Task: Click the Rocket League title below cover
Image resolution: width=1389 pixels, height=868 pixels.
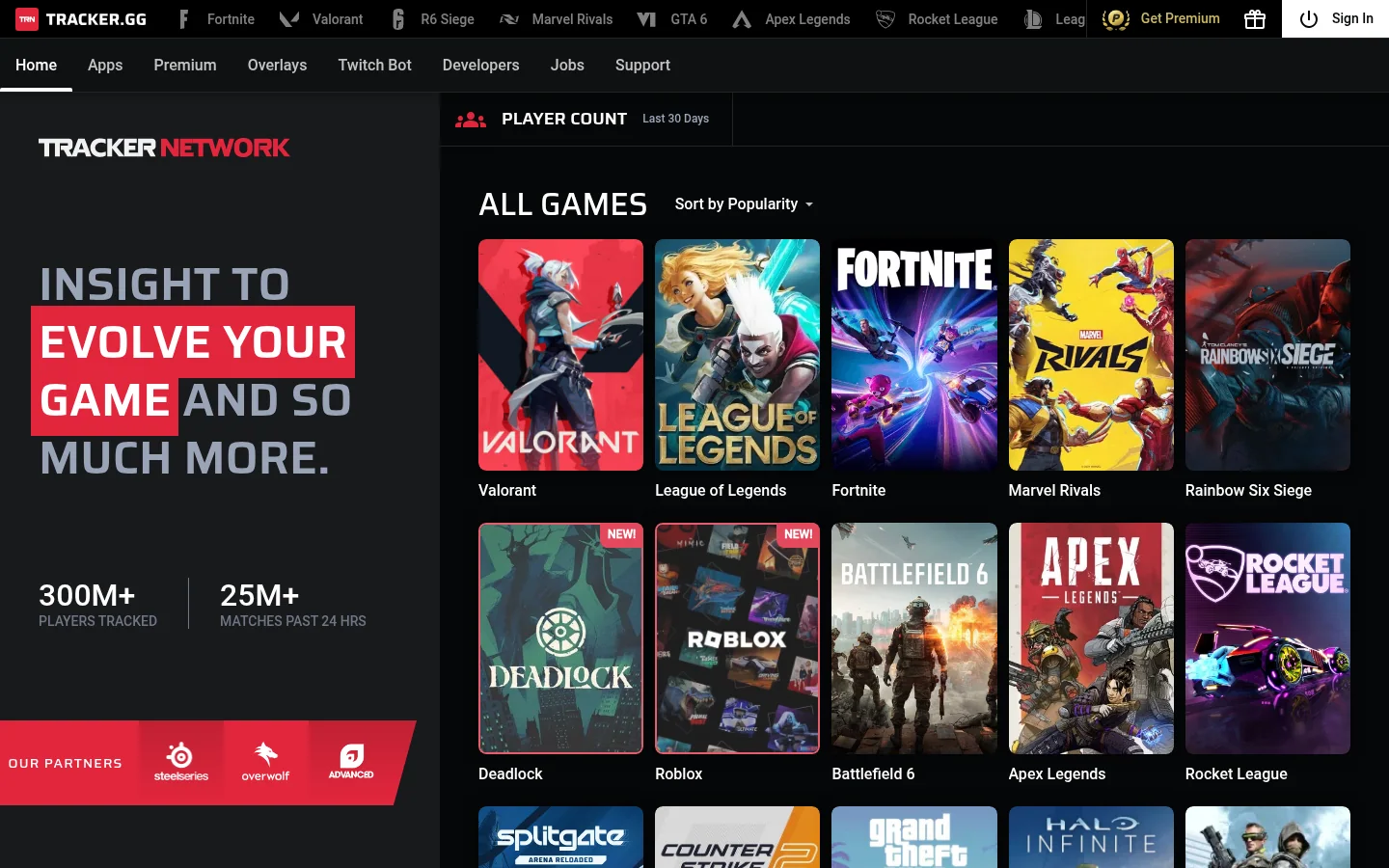Action: pyautogui.click(x=1237, y=773)
